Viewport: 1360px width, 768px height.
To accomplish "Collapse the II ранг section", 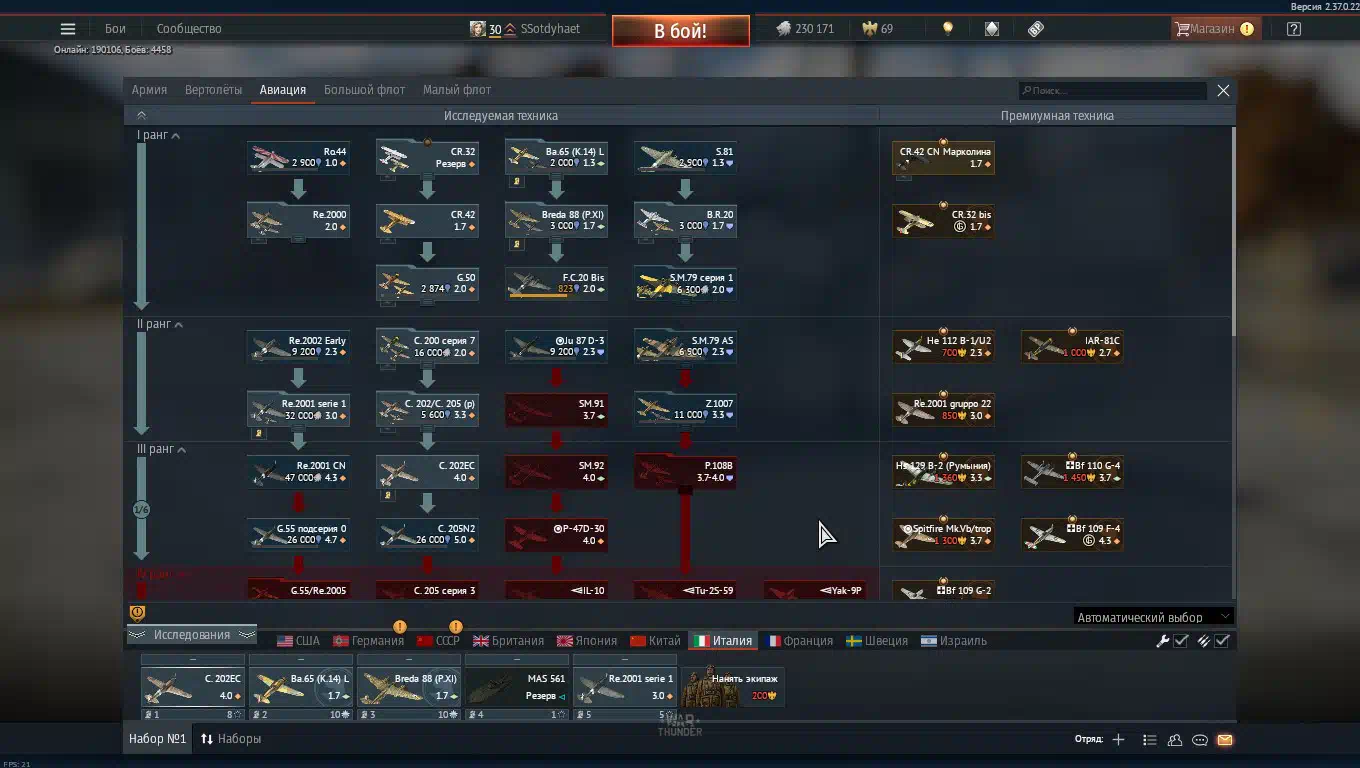I will pos(161,324).
